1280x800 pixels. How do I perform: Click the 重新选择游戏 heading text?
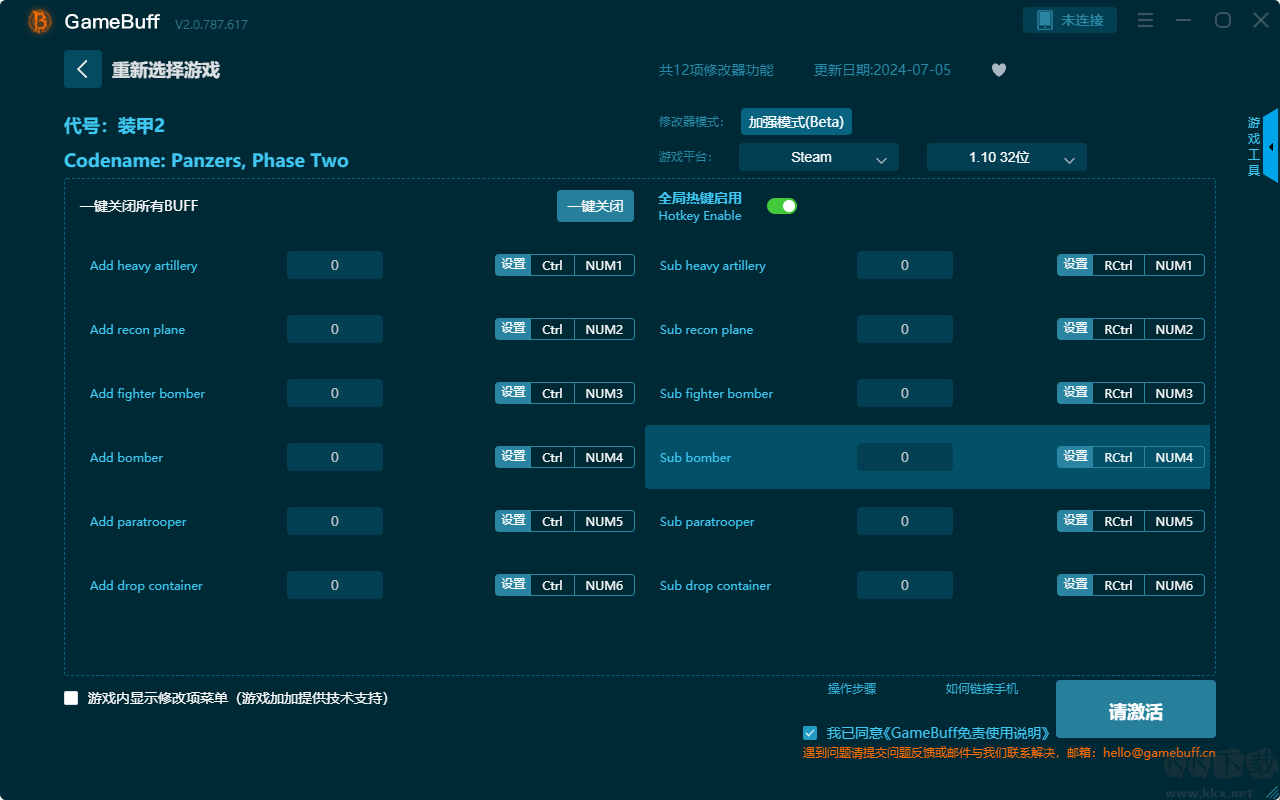[x=166, y=70]
